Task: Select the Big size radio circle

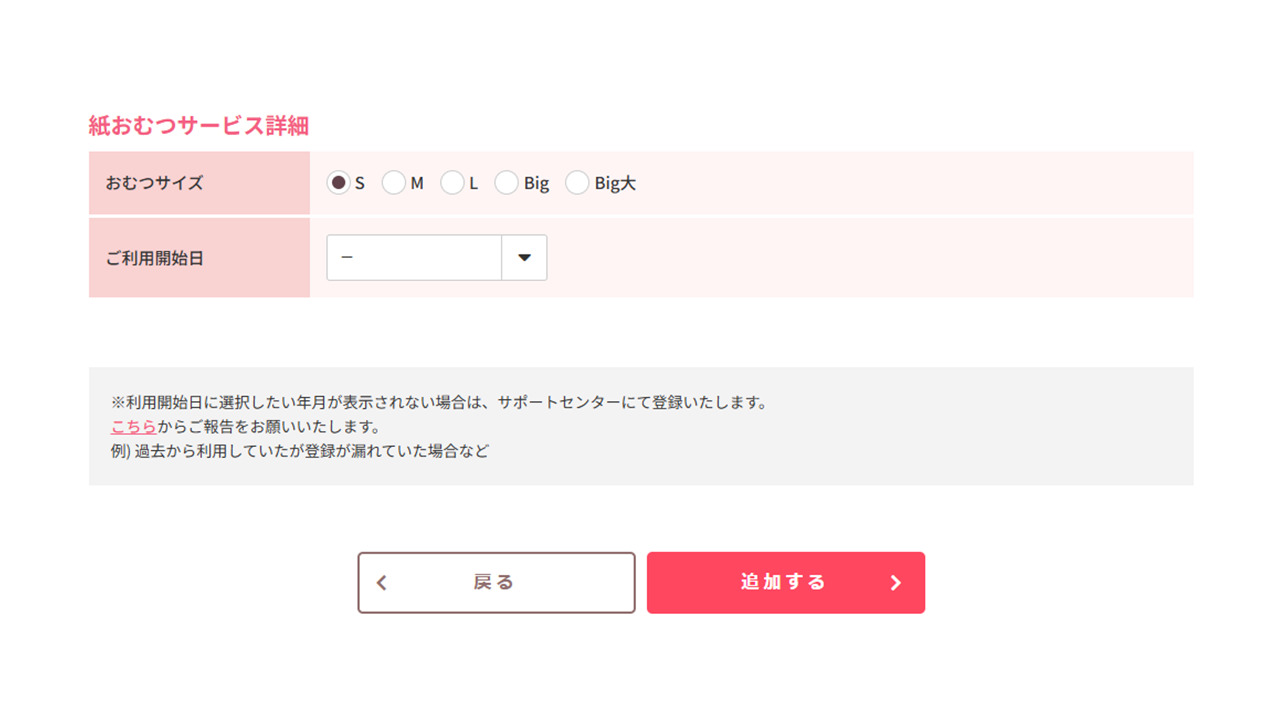Action: (507, 183)
